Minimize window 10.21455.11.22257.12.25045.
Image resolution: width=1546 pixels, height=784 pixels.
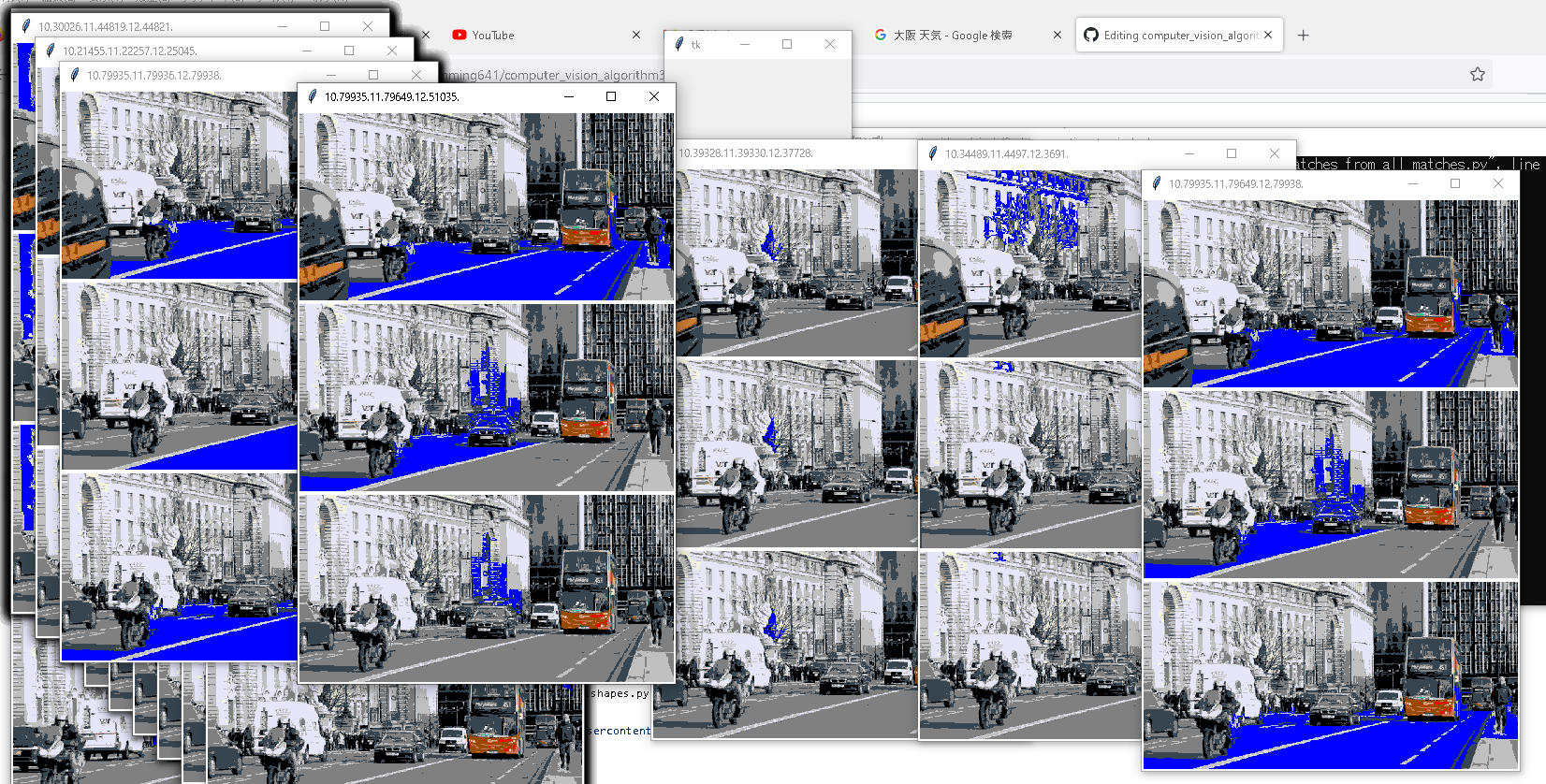[307, 51]
